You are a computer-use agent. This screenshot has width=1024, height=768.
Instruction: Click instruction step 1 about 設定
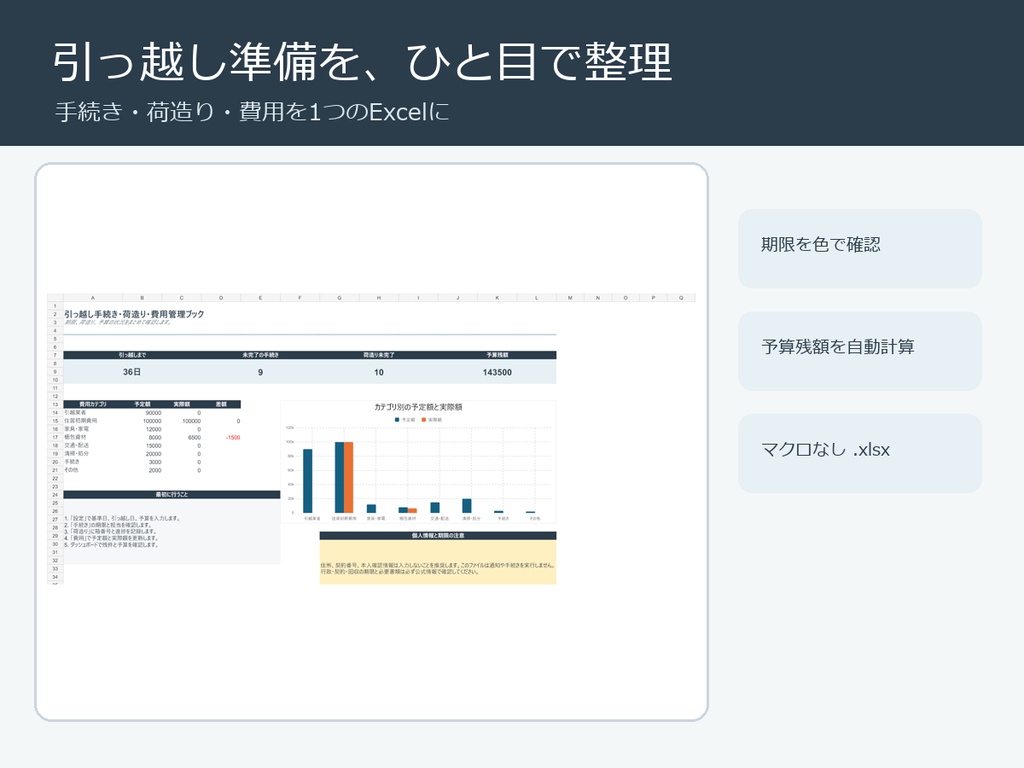click(122, 519)
